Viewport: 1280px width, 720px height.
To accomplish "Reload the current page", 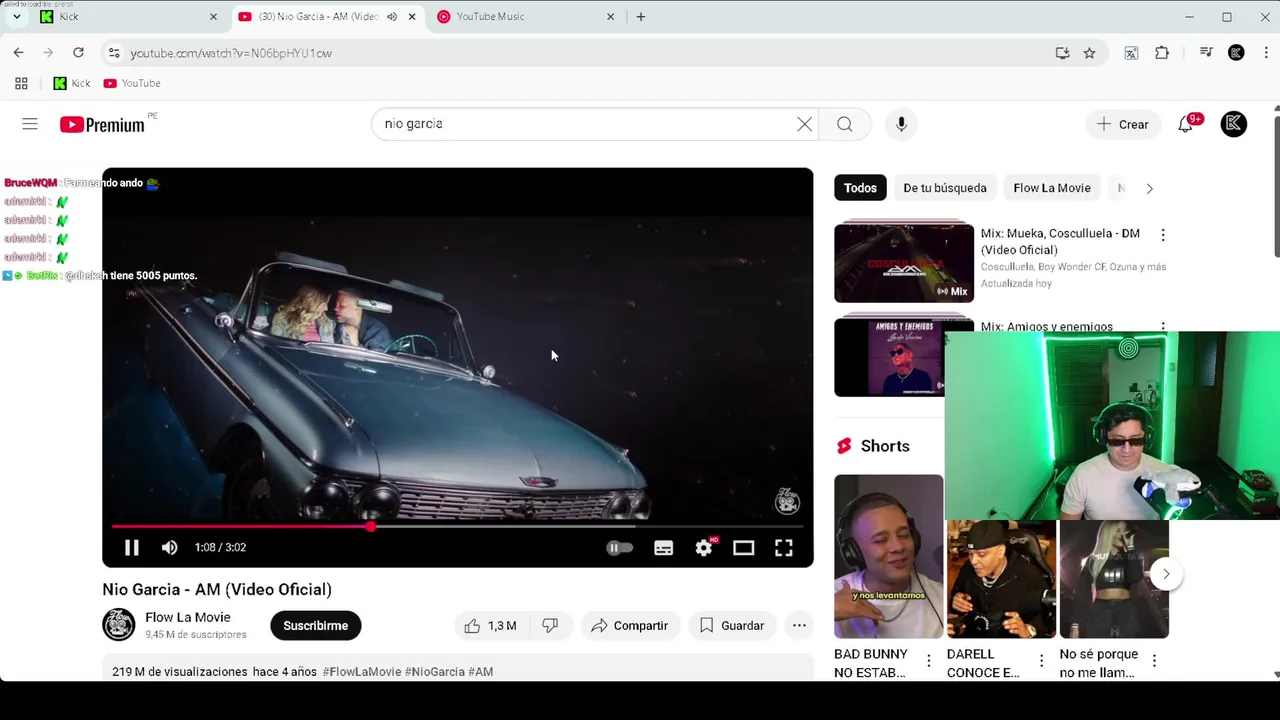I will coord(78,53).
